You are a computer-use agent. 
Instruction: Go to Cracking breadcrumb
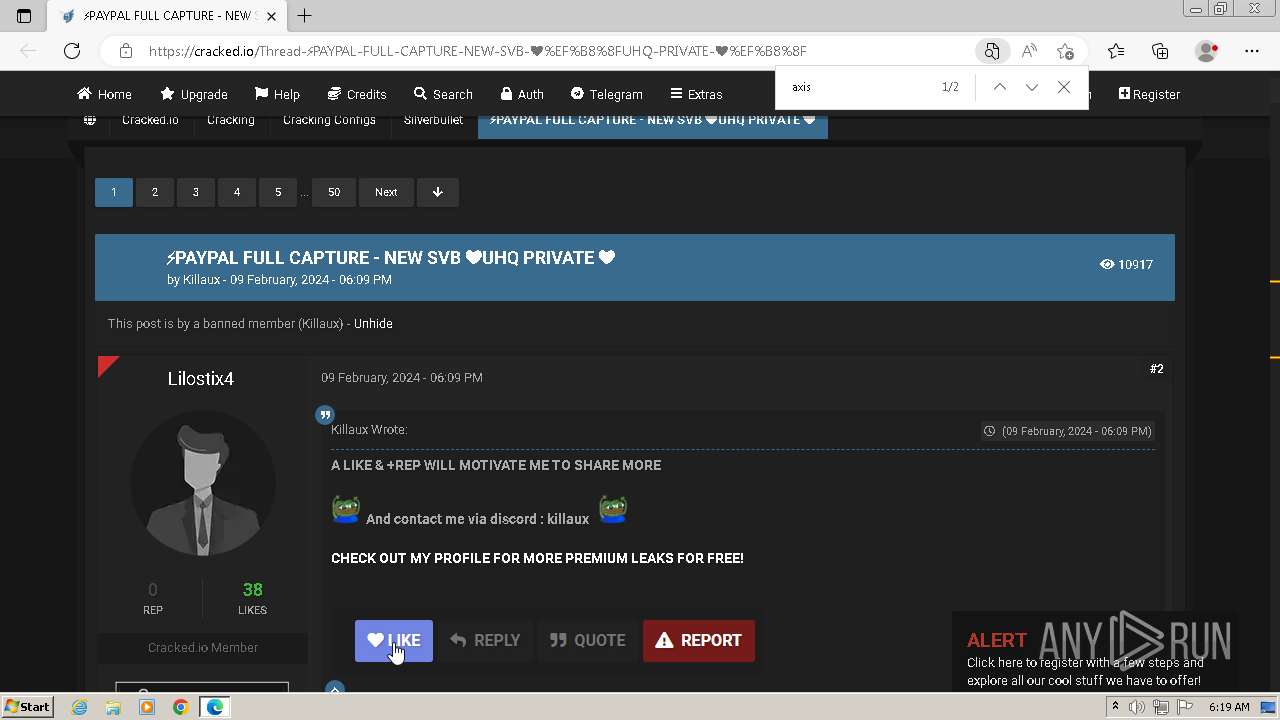click(x=231, y=120)
